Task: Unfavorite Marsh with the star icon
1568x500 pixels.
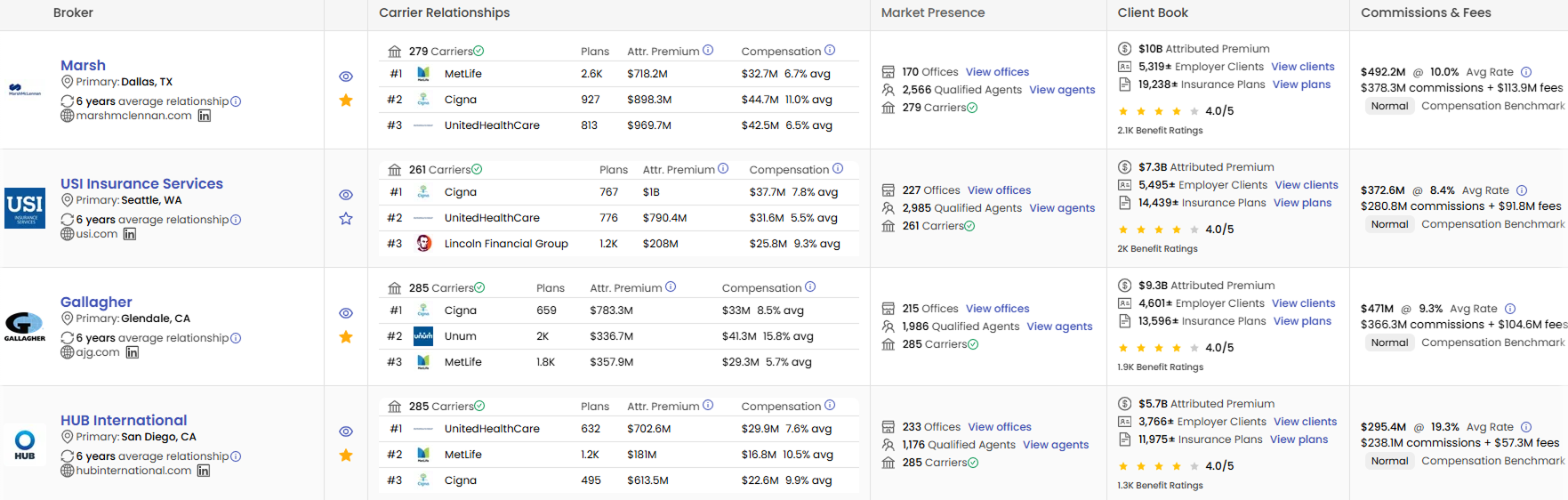Action: pyautogui.click(x=346, y=101)
